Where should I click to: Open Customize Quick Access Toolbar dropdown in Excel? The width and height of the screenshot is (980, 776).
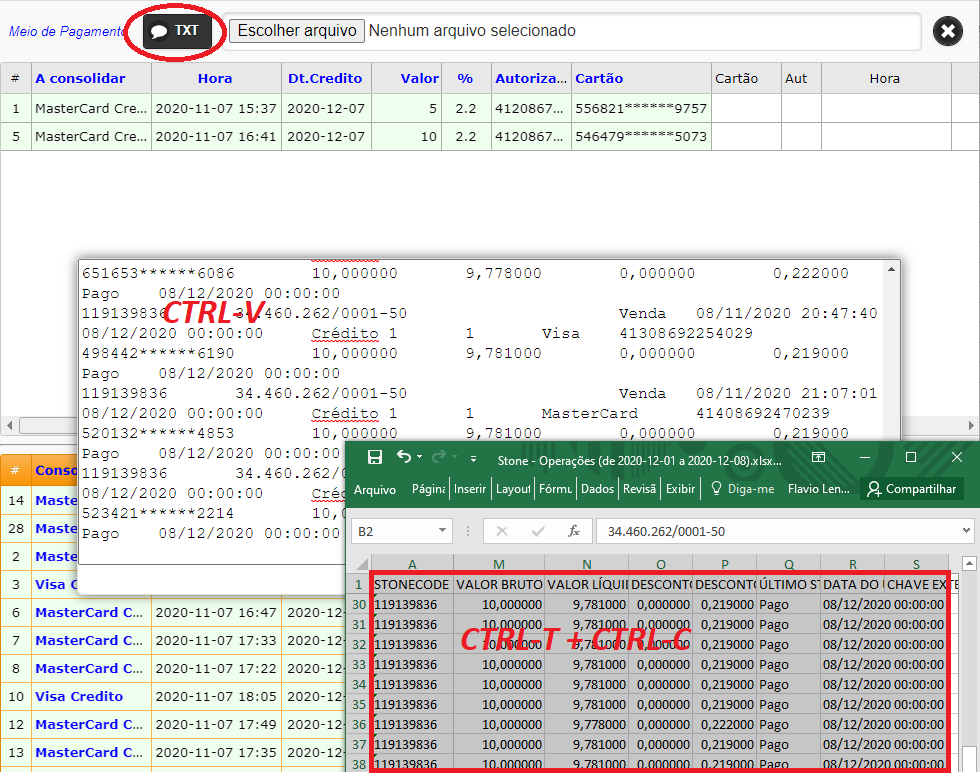point(473,459)
